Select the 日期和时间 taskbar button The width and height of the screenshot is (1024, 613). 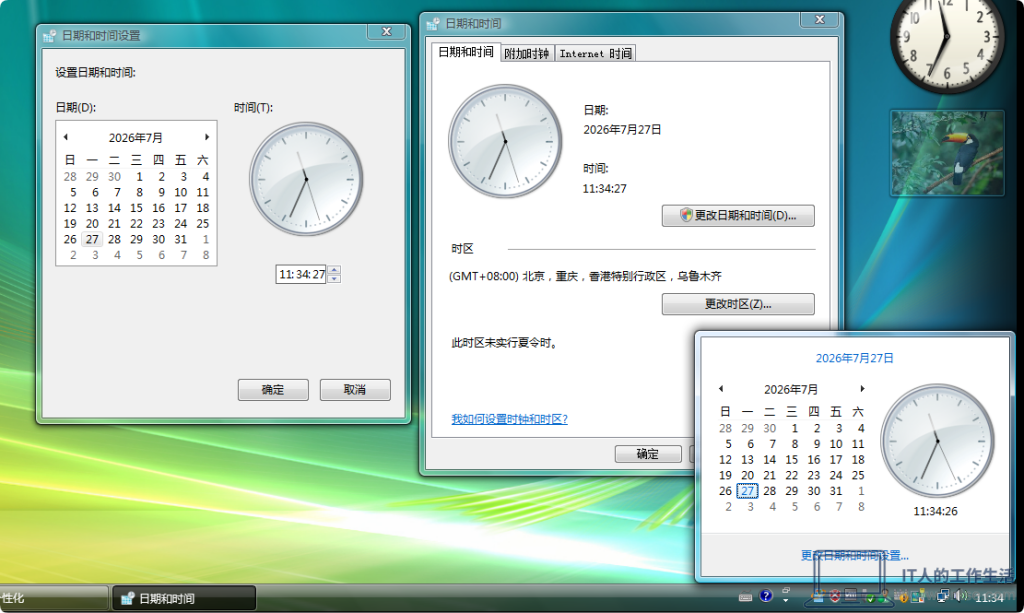tap(184, 598)
